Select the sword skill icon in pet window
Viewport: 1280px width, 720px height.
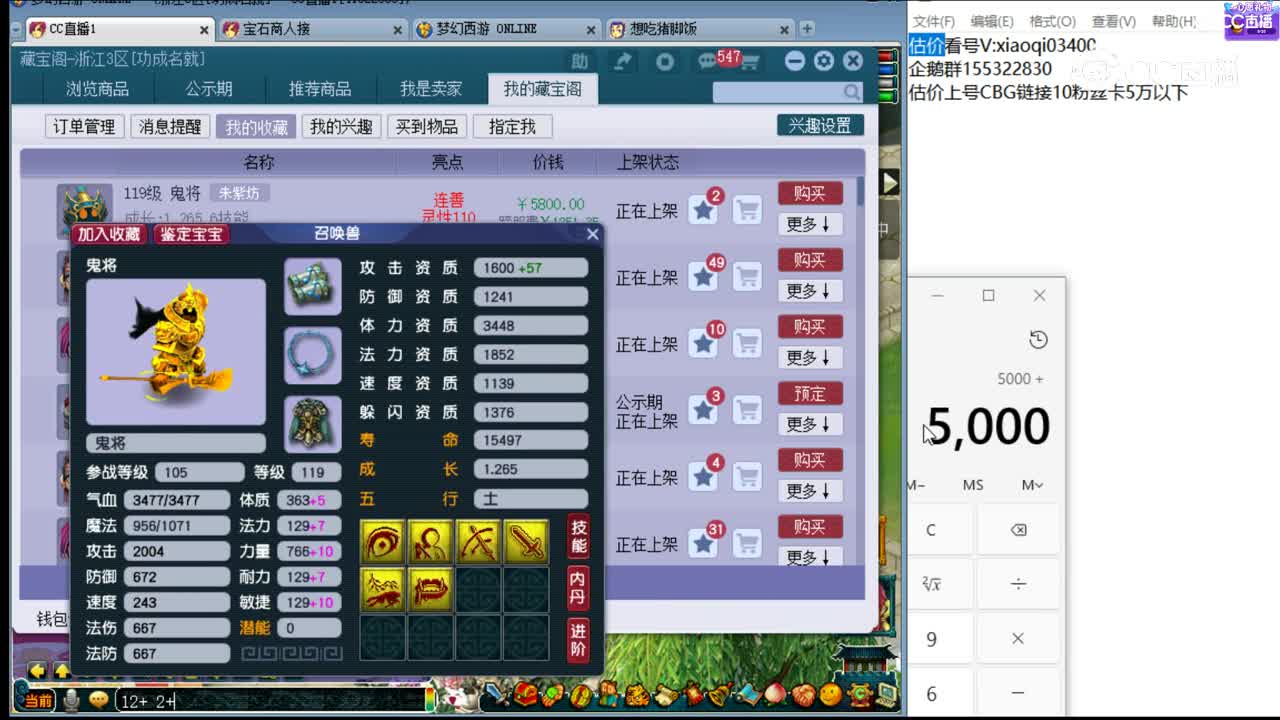[527, 540]
